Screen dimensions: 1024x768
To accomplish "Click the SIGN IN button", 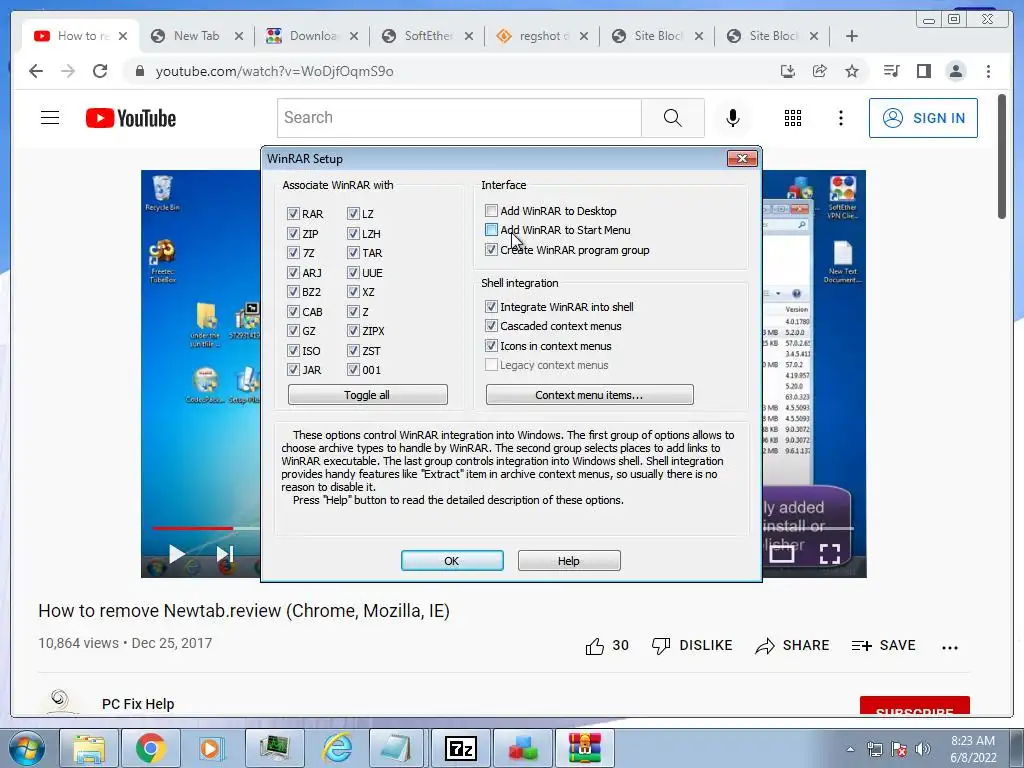I will [x=923, y=118].
